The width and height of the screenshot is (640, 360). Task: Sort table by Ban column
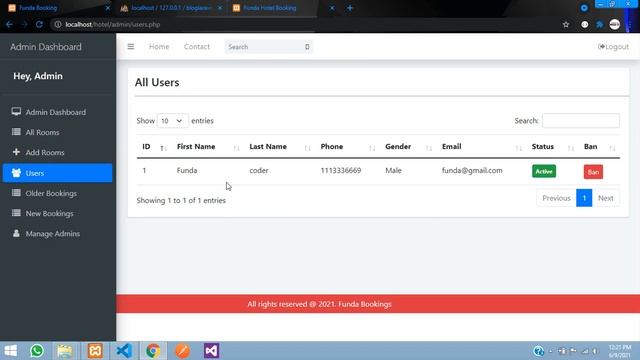pos(599,147)
